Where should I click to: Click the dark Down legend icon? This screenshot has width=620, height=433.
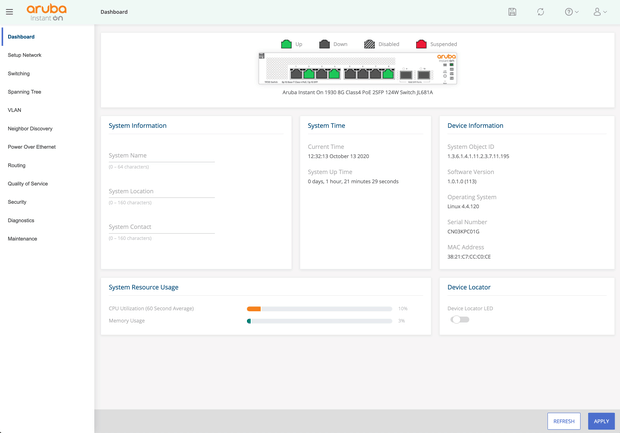(324, 44)
